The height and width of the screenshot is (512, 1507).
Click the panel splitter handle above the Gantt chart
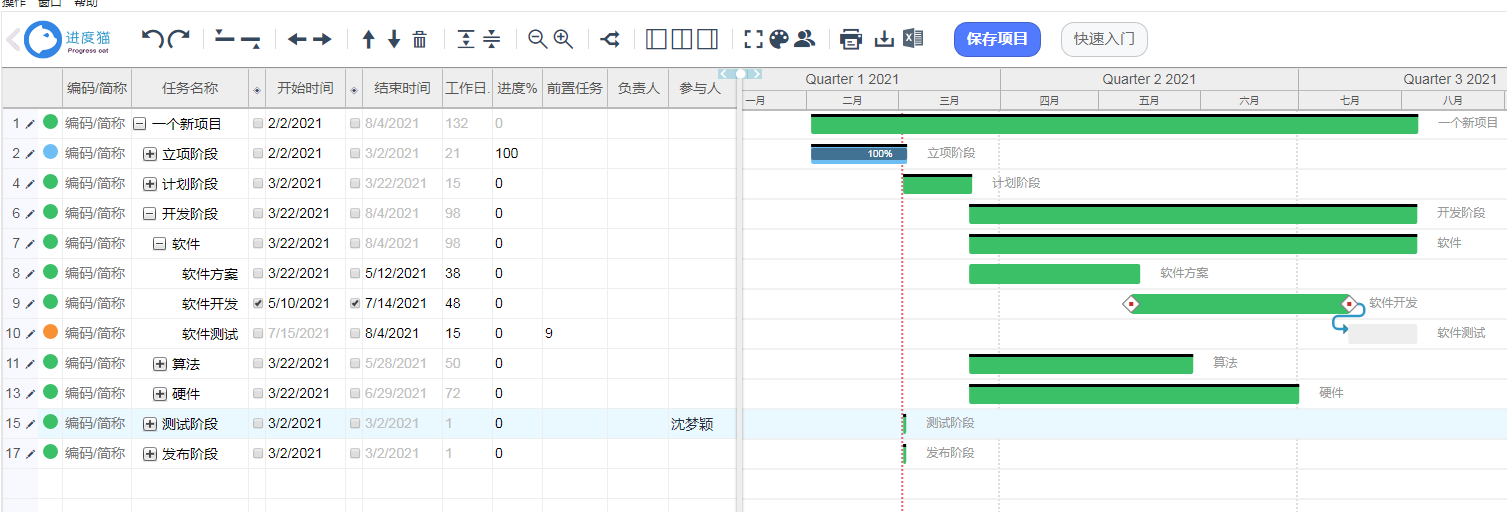(x=740, y=73)
